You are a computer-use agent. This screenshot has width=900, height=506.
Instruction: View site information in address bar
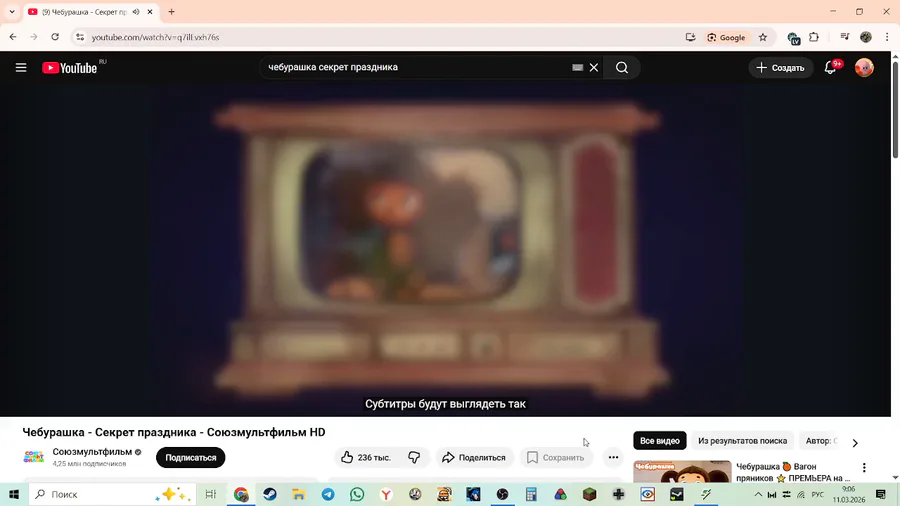(x=80, y=37)
